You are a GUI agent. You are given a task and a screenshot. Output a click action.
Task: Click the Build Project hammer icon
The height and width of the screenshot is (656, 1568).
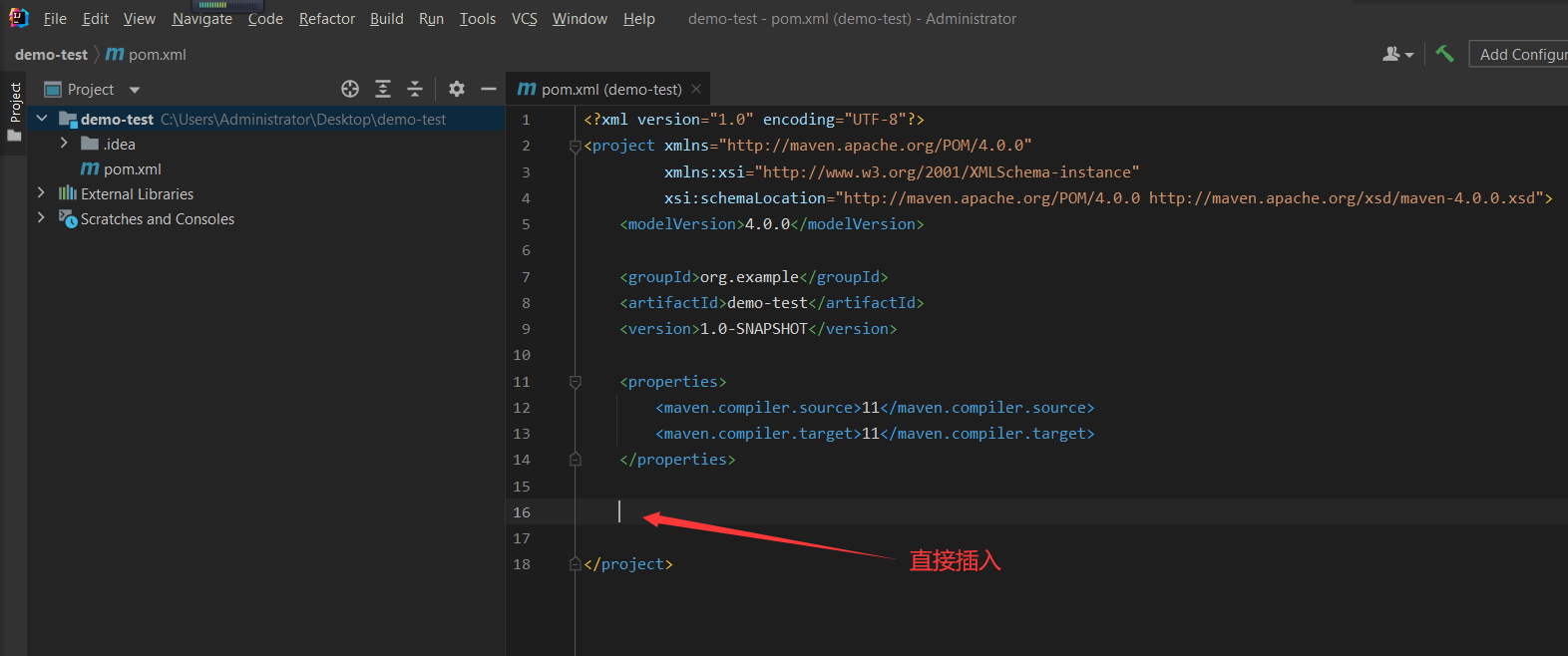[1444, 54]
